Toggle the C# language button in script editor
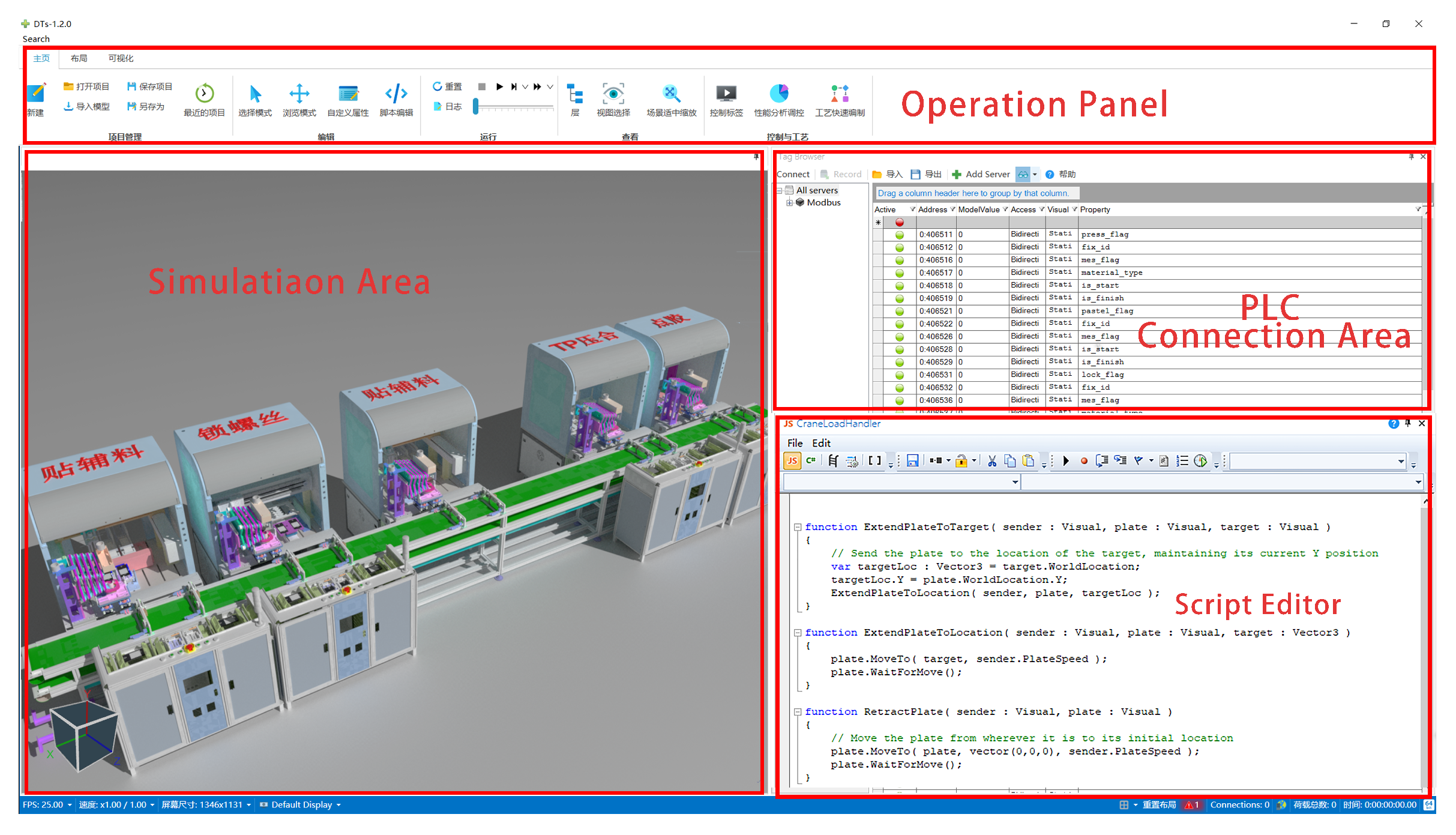 pos(811,461)
